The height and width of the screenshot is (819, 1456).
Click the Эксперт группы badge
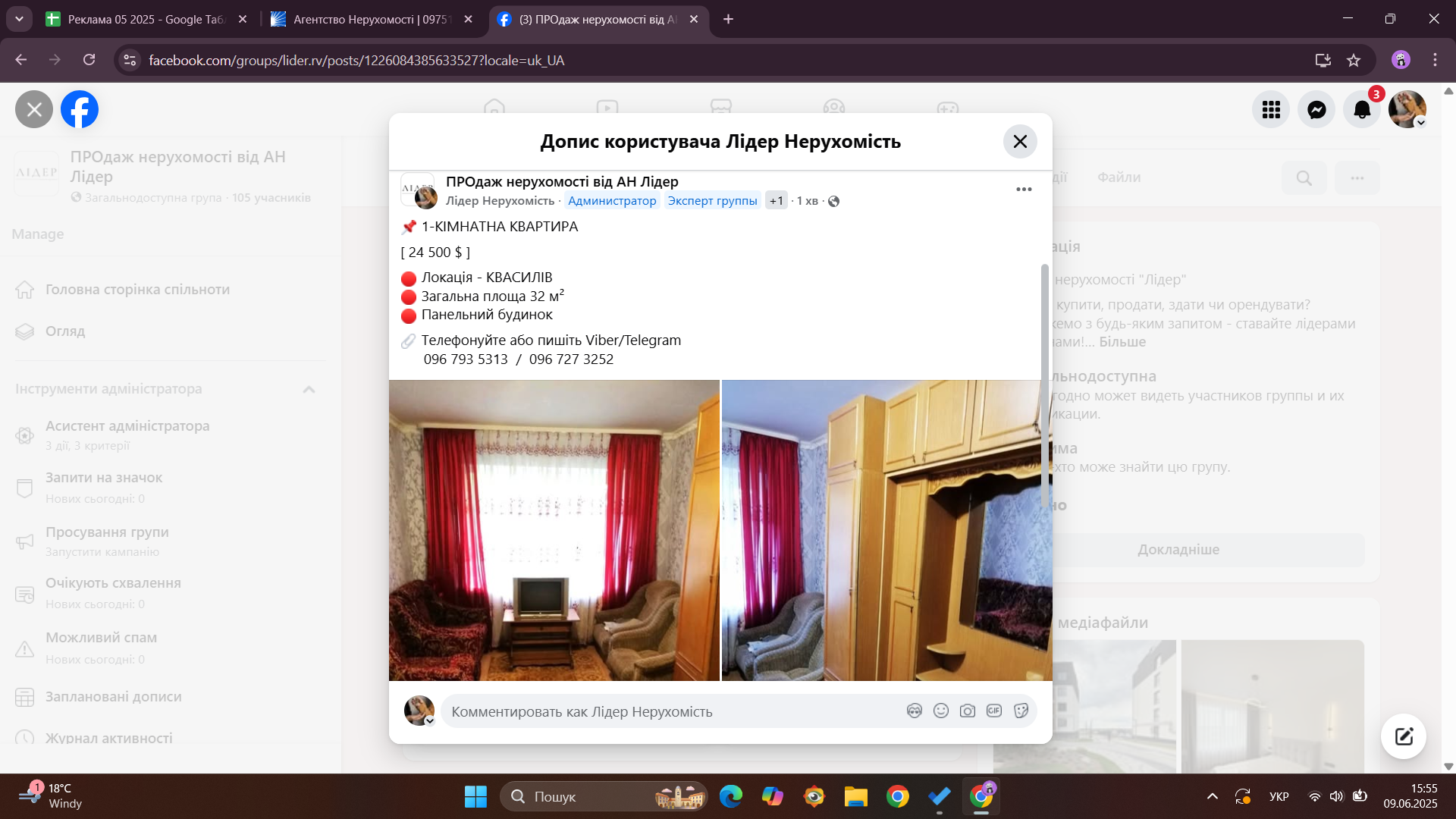click(x=712, y=201)
